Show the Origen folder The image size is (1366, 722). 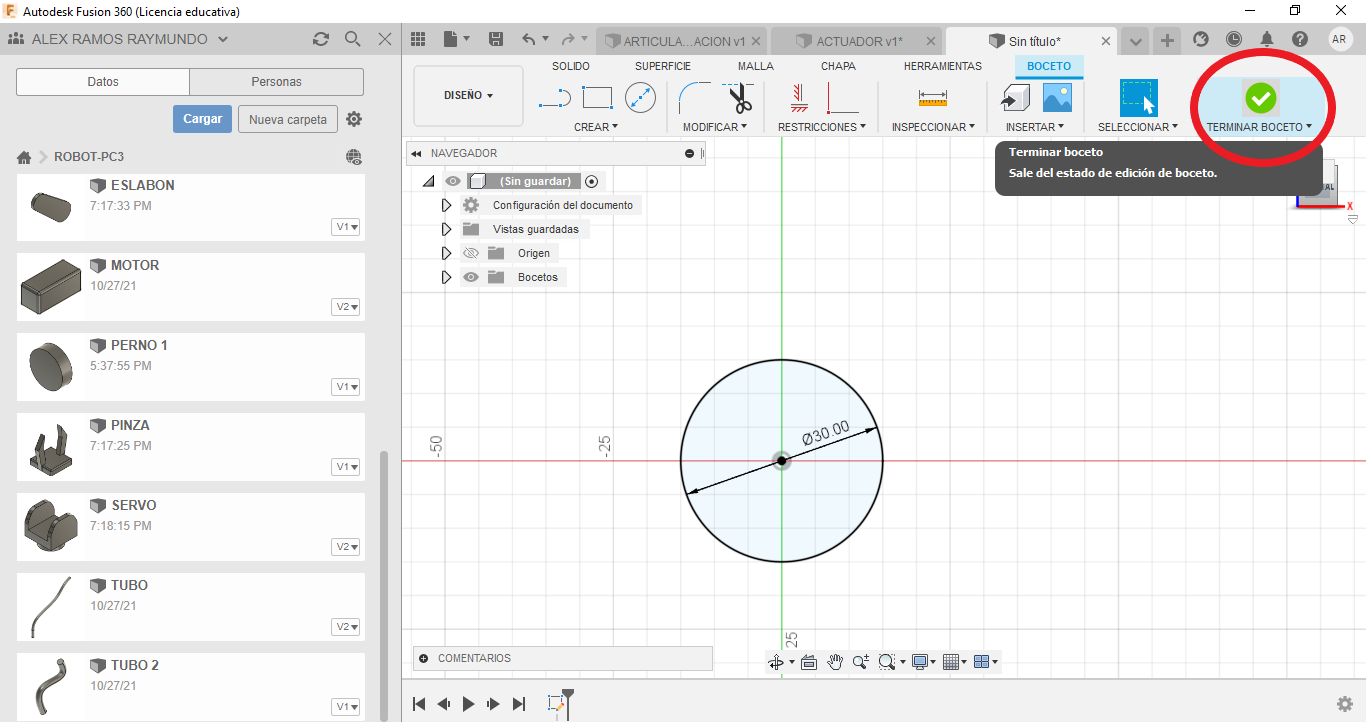(471, 253)
